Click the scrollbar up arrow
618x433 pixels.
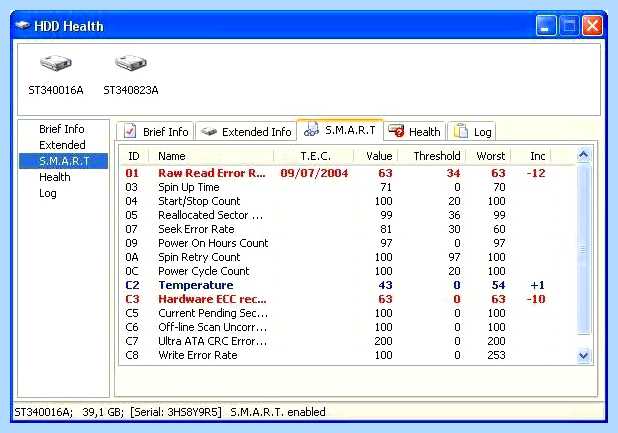point(583,155)
